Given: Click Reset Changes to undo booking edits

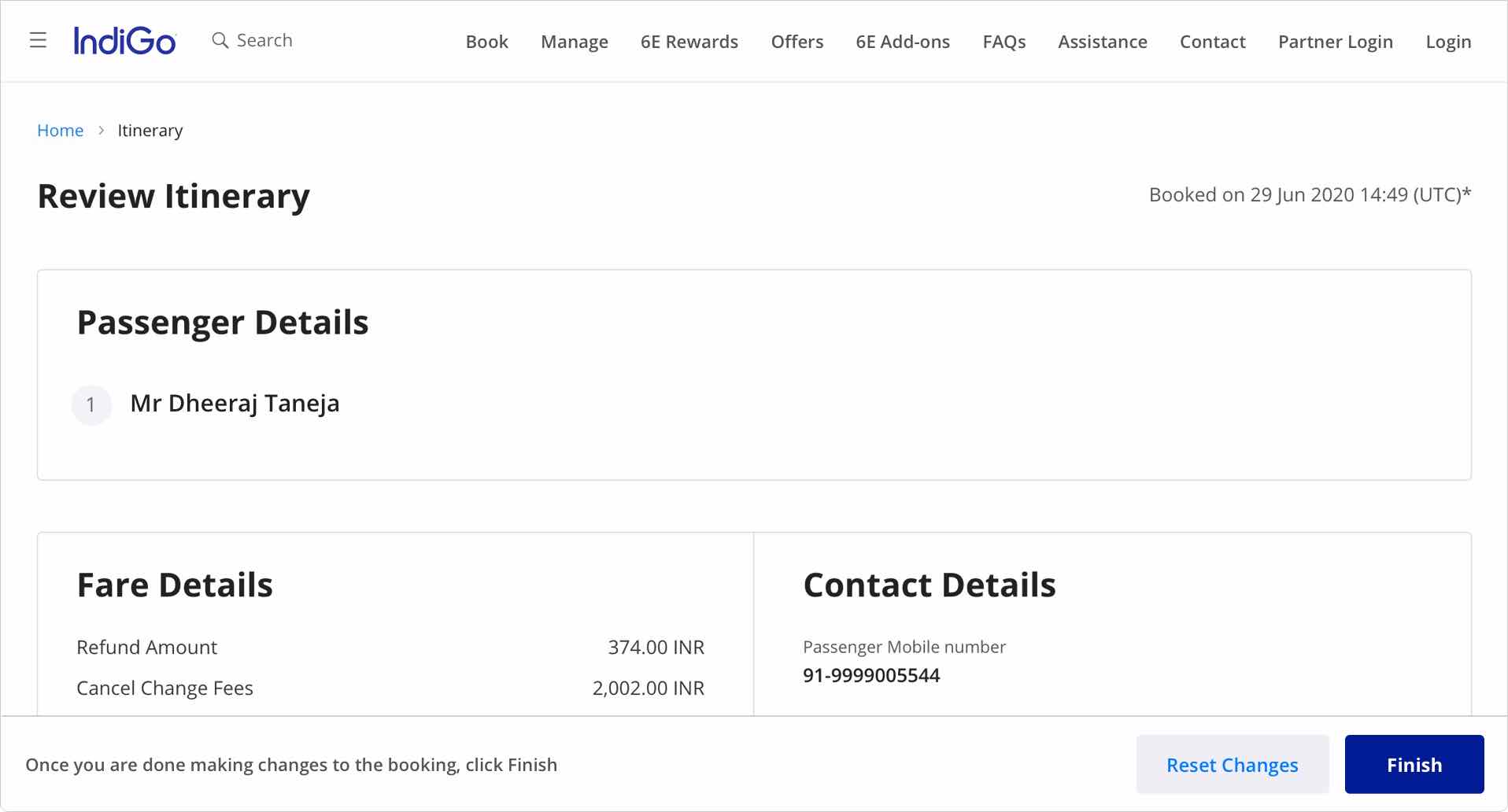Looking at the screenshot, I should coord(1231,764).
